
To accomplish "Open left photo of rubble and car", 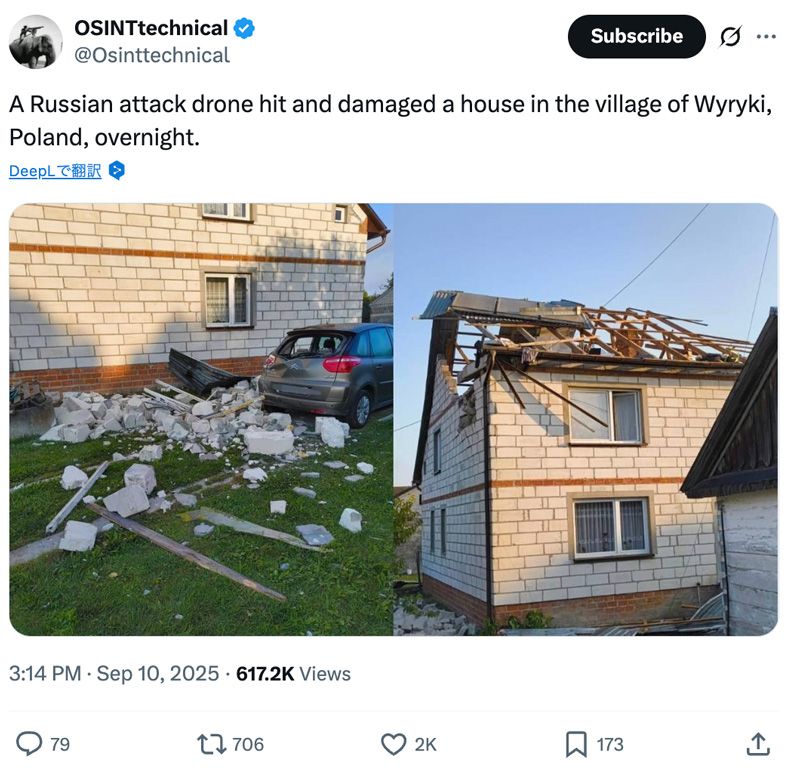I will (x=201, y=419).
